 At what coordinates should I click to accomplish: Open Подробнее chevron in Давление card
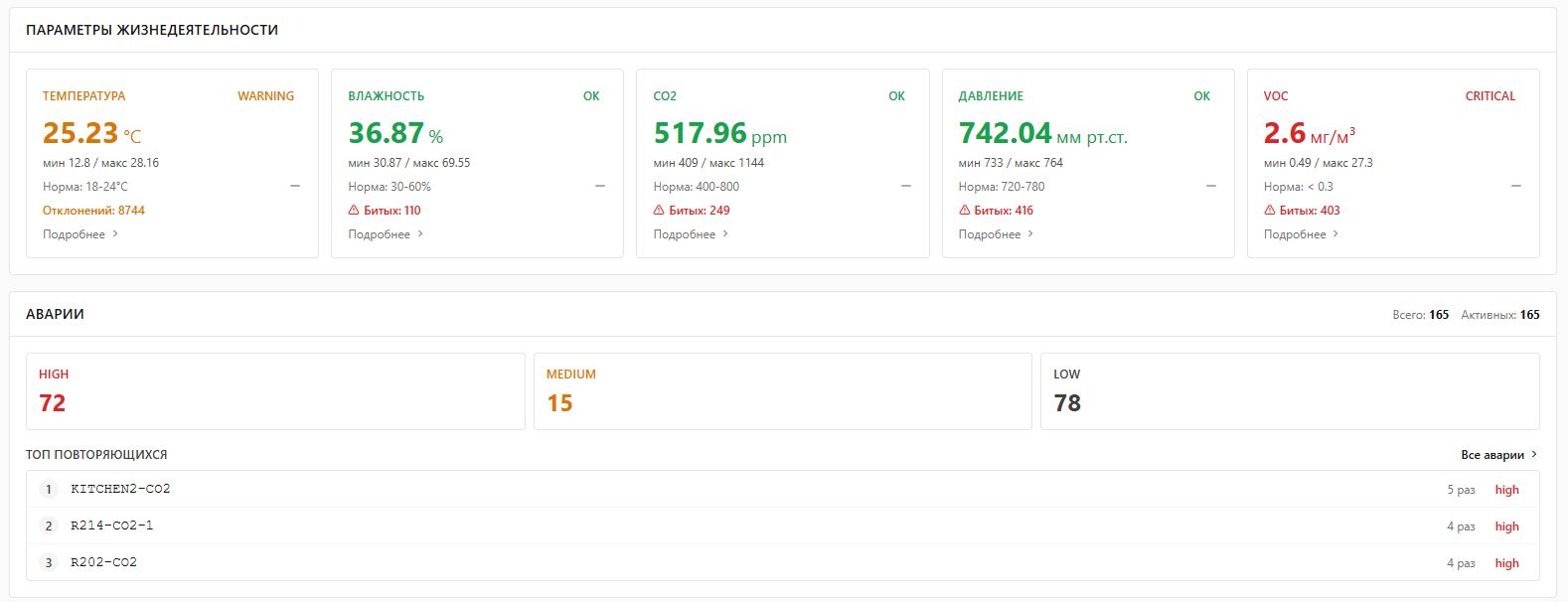(1030, 234)
